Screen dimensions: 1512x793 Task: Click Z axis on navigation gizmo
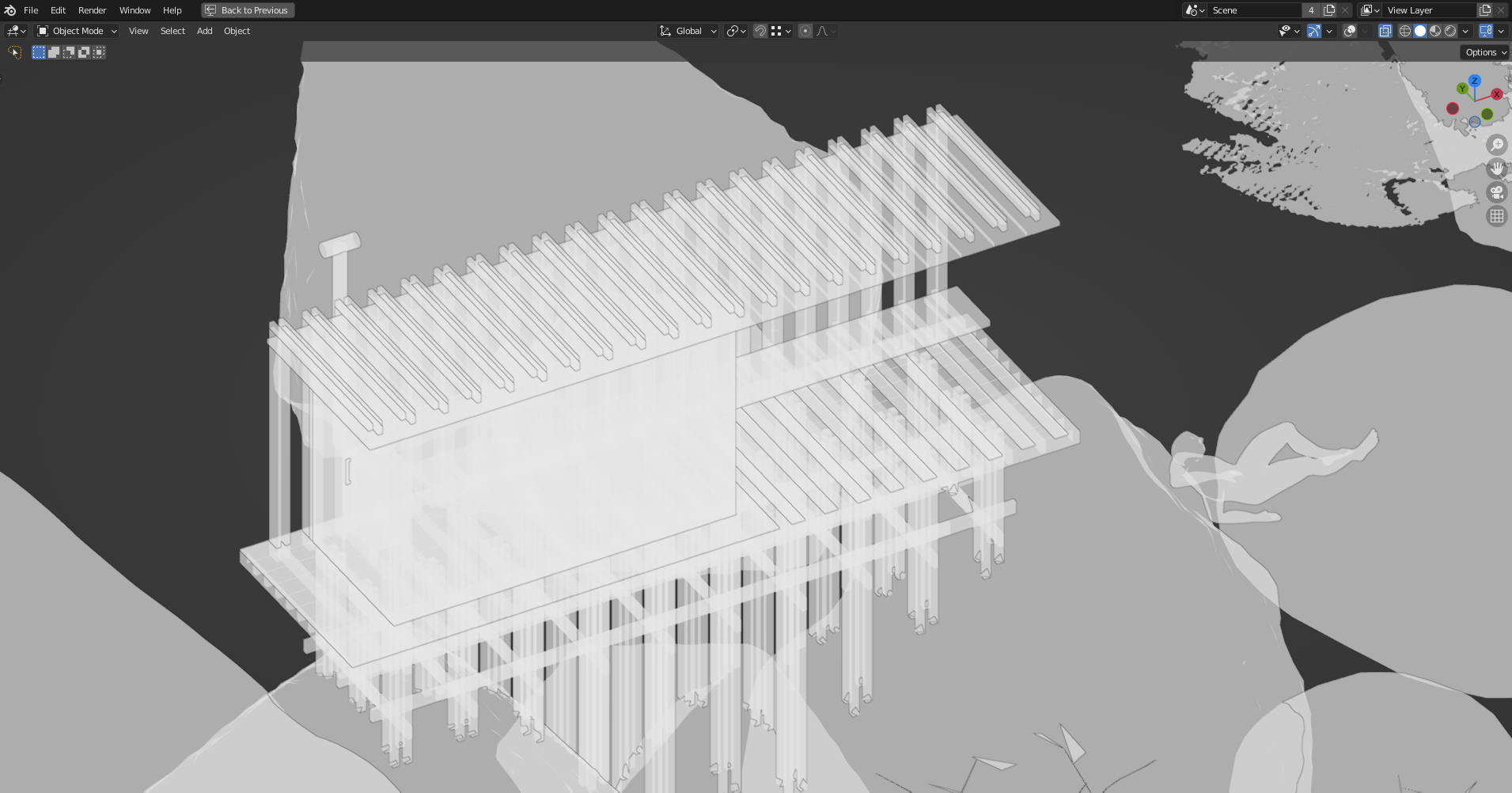click(x=1475, y=81)
